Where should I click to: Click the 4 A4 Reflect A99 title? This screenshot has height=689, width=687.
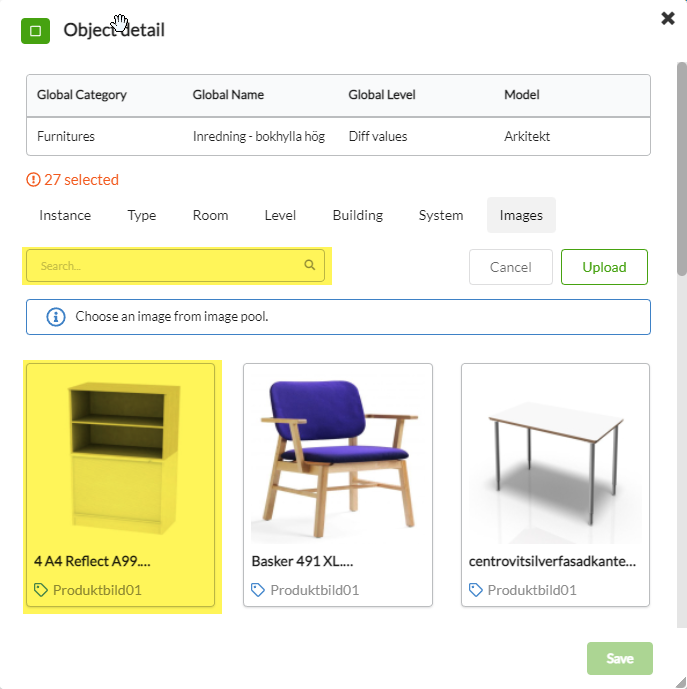(92, 561)
